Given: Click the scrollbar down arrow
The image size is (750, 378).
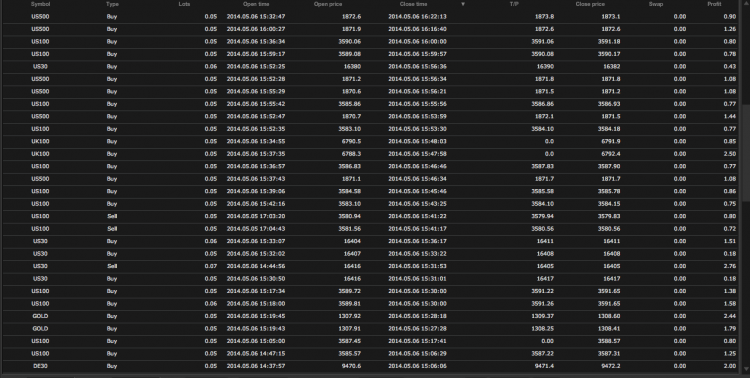Looking at the screenshot, I should [x=746, y=368].
